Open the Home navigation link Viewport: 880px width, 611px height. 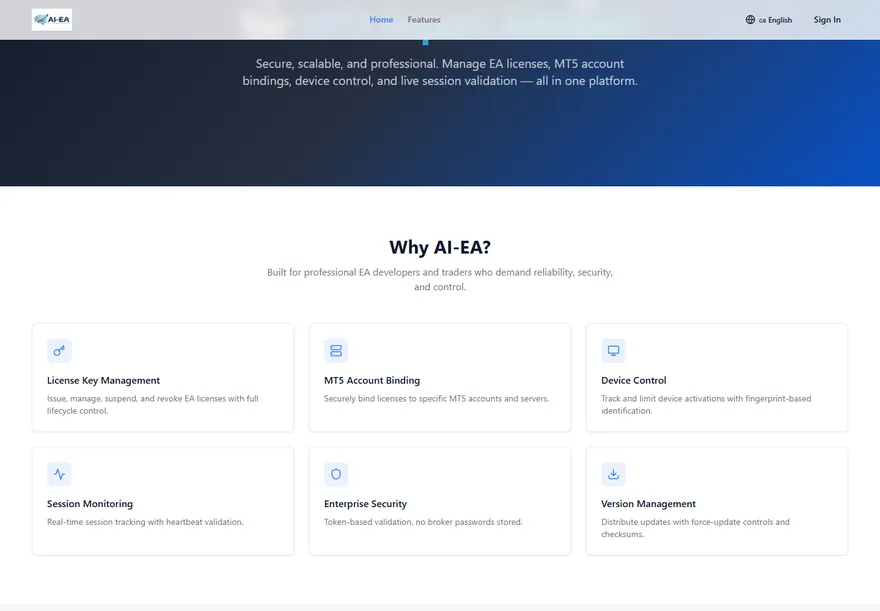(x=381, y=20)
